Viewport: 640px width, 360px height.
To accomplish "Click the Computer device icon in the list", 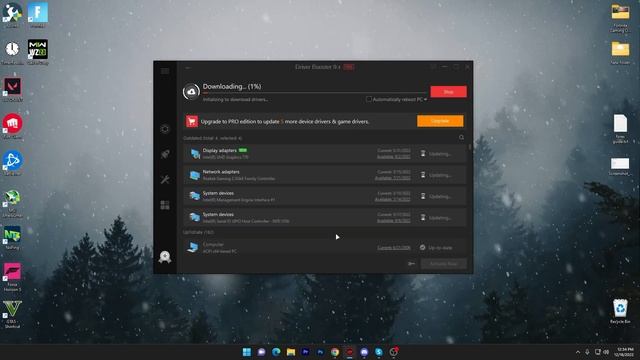I will 192,247.
